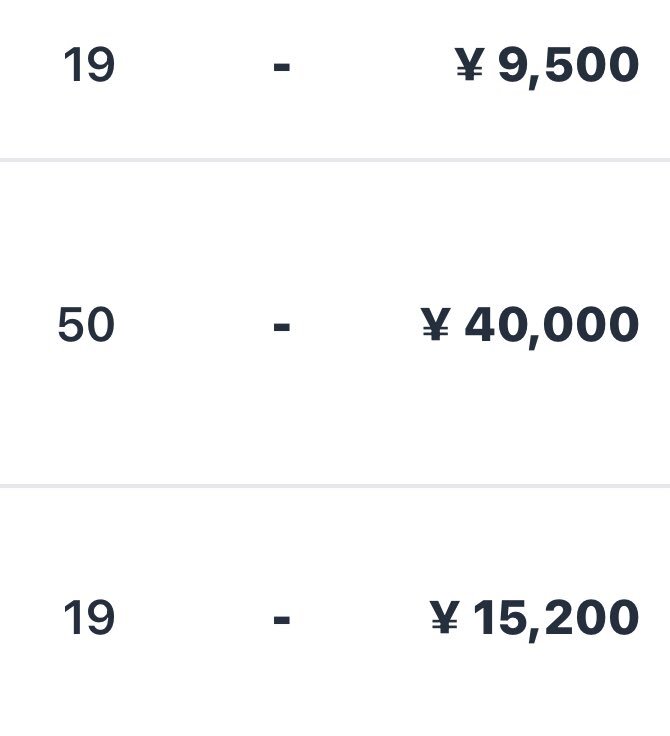Screen dimensions: 670x736
Task: Click the ¥ 9,500 amount
Action: click(x=547, y=66)
